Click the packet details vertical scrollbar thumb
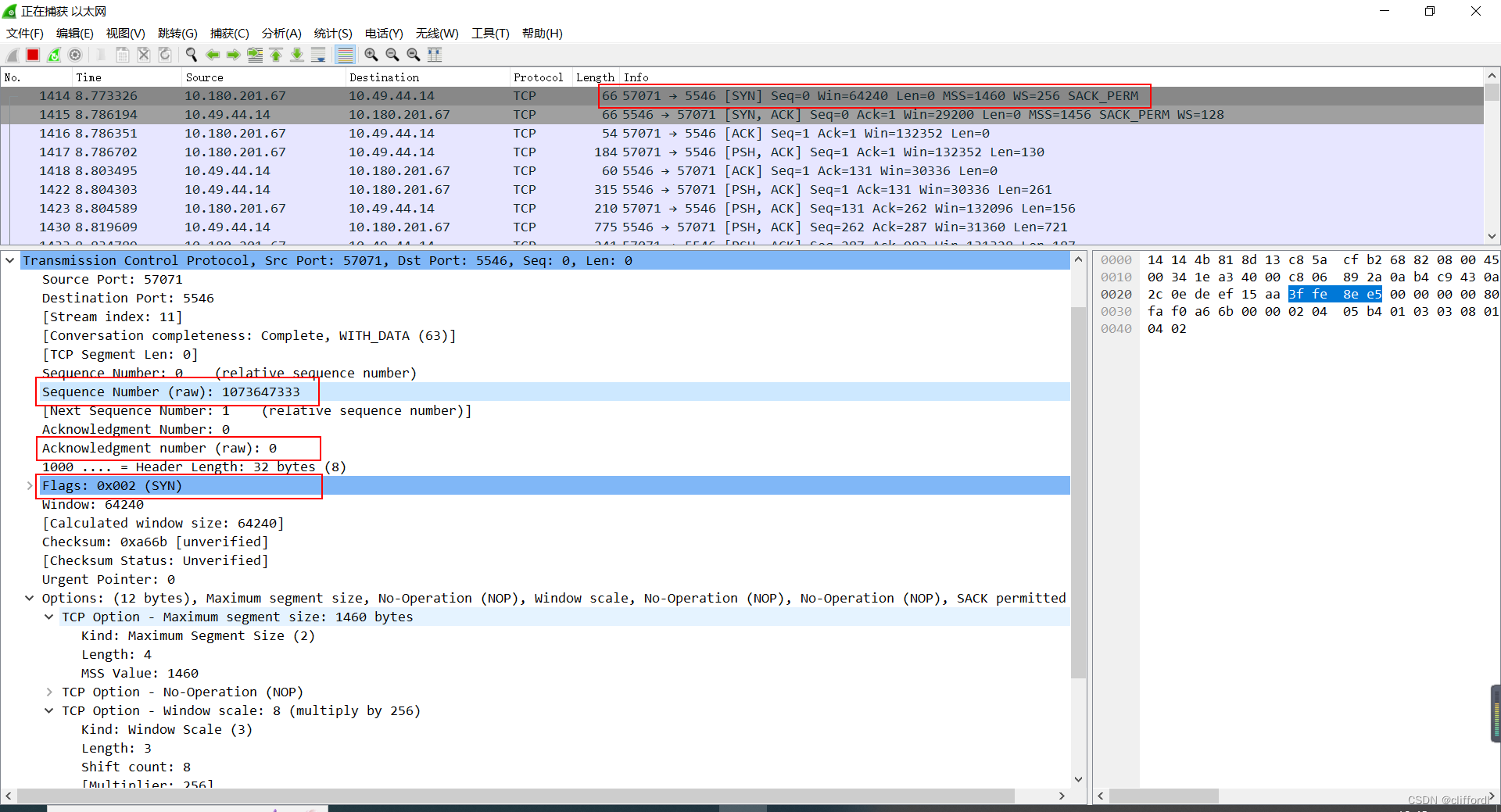The height and width of the screenshot is (812, 1501). coord(1078,492)
